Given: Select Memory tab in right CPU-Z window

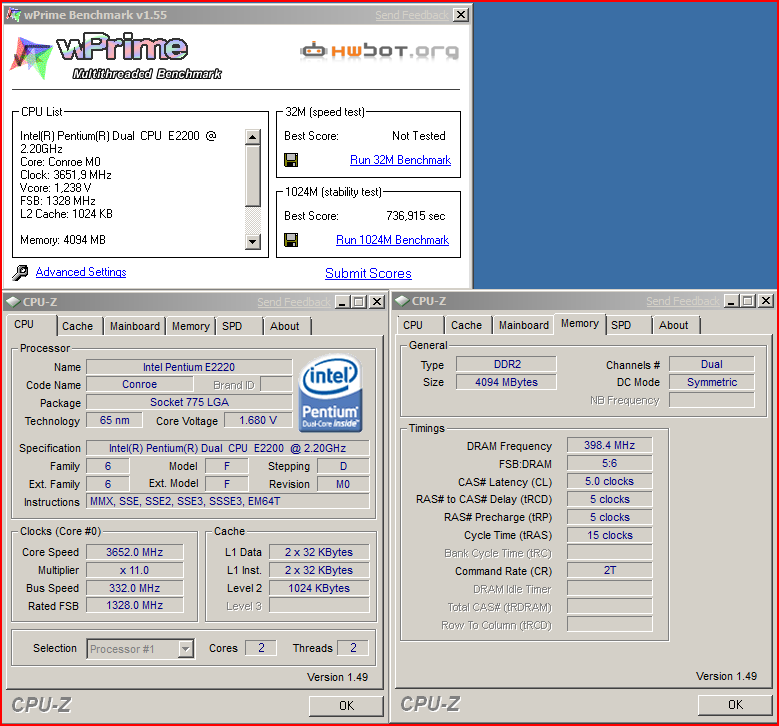Looking at the screenshot, I should click(x=580, y=323).
